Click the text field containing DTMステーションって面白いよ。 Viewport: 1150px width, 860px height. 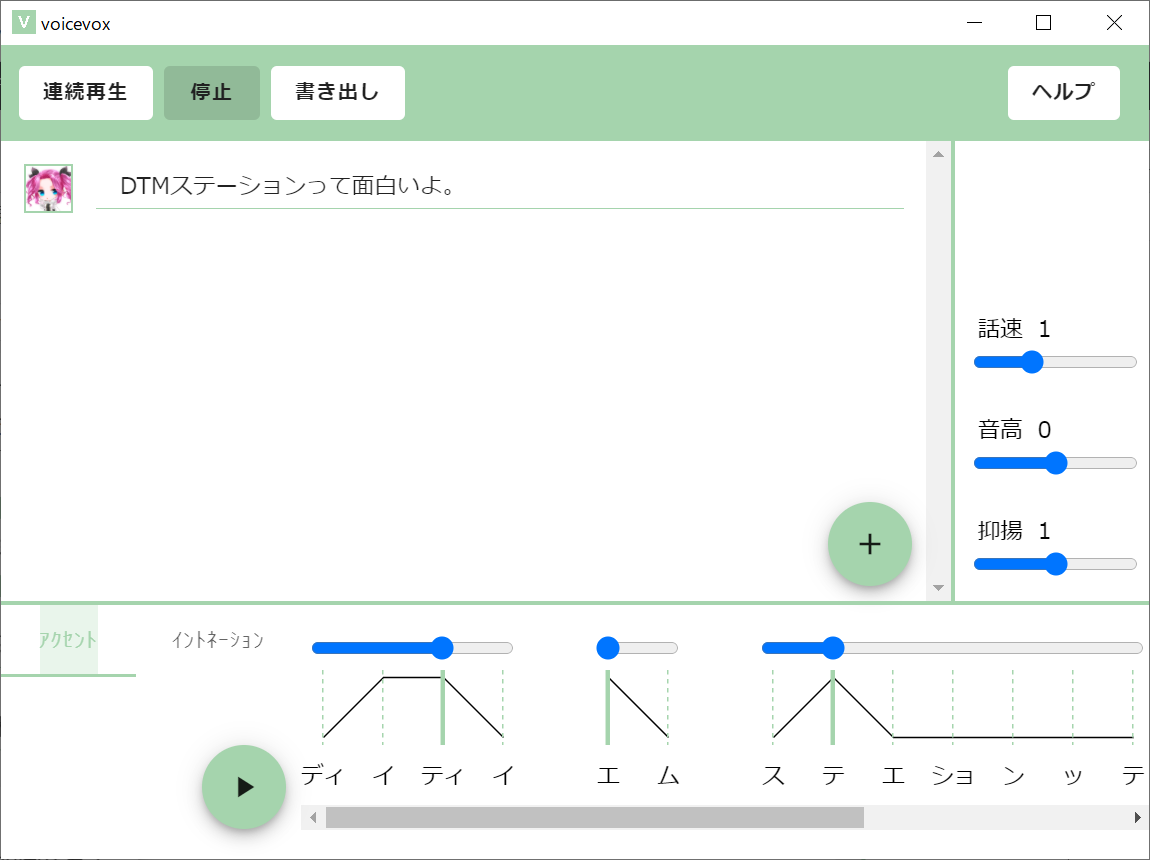tap(499, 186)
